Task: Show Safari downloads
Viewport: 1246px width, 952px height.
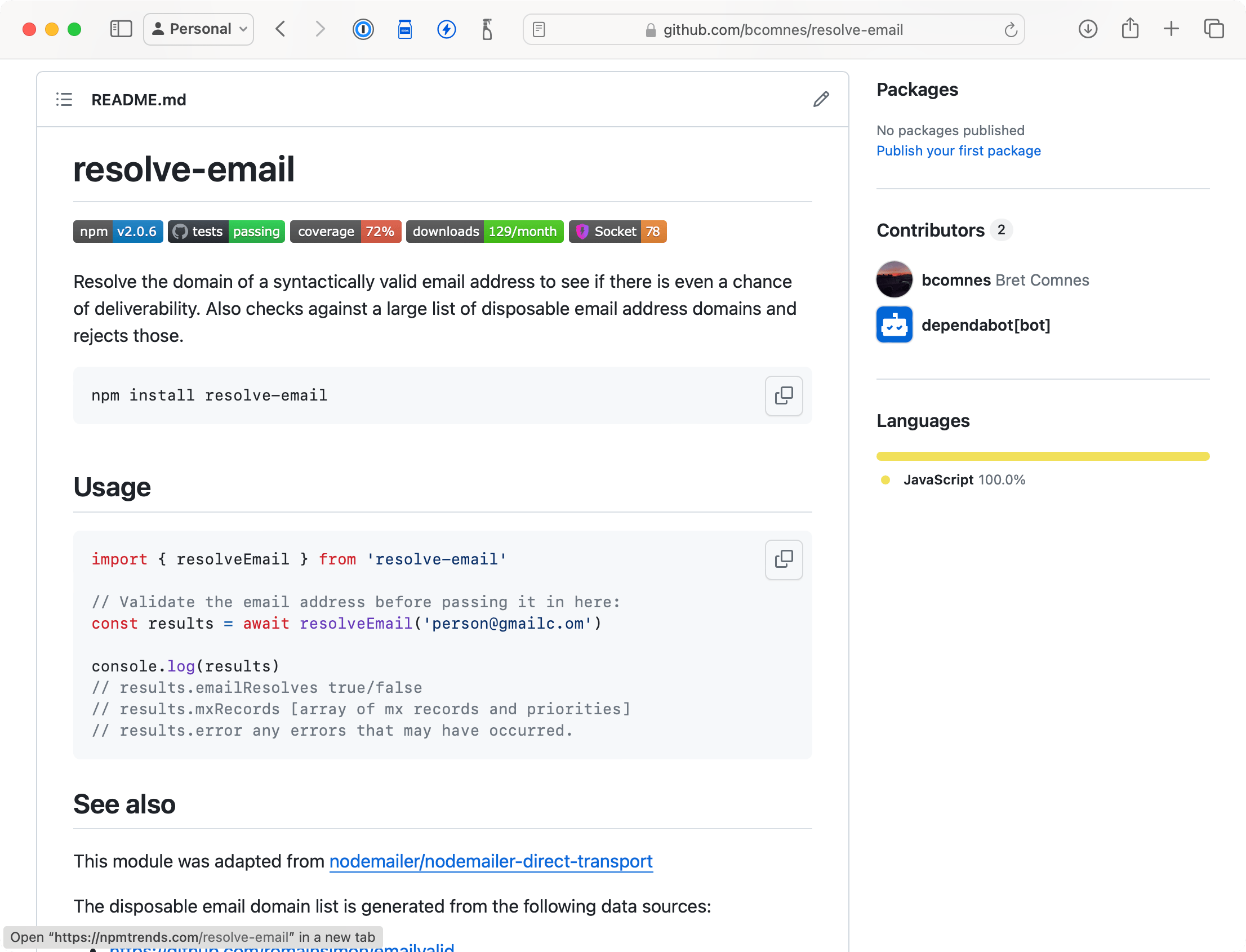Action: [1088, 29]
